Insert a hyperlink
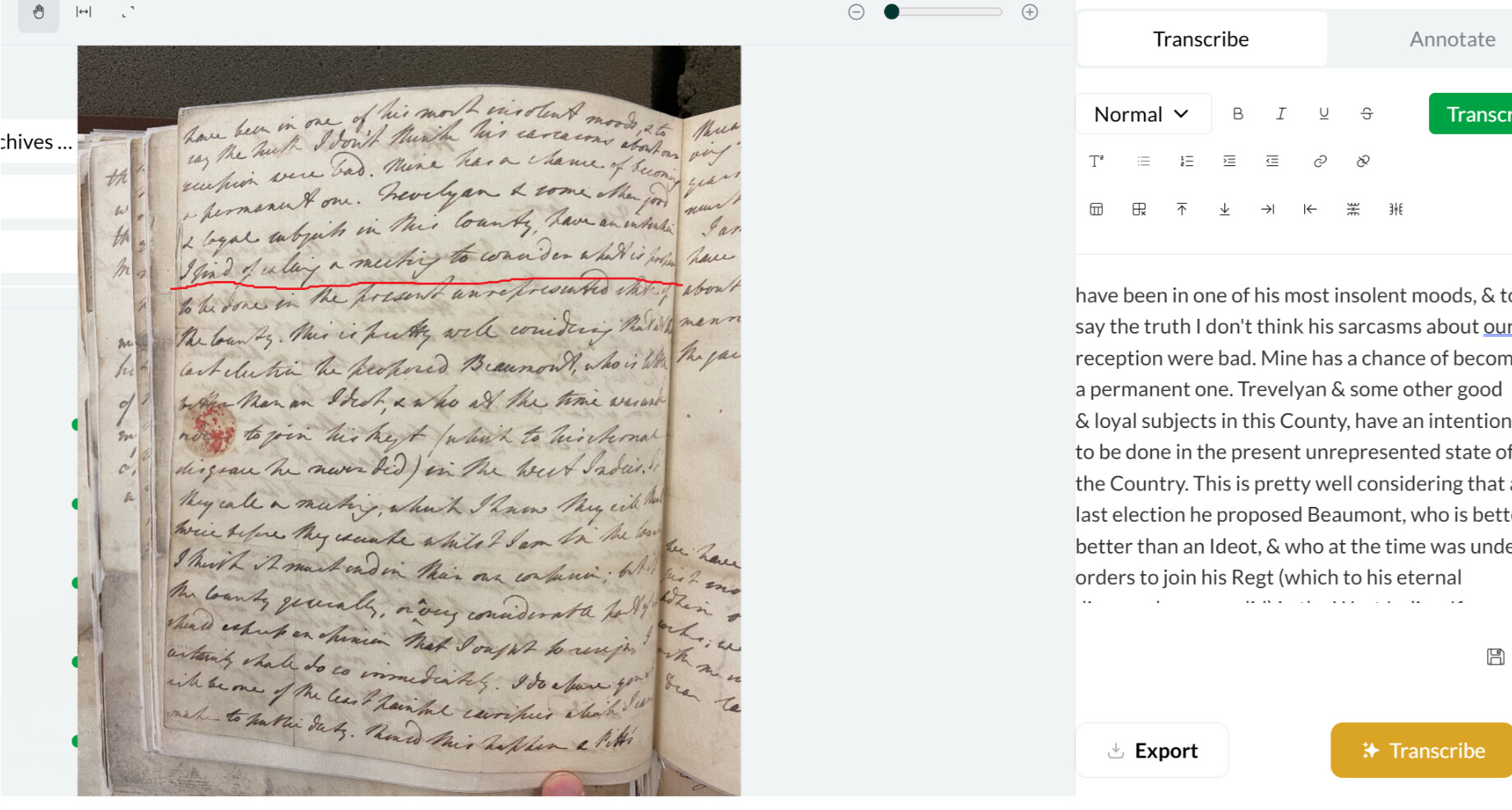Screen dimensions: 1512x810 pyautogui.click(x=1320, y=162)
